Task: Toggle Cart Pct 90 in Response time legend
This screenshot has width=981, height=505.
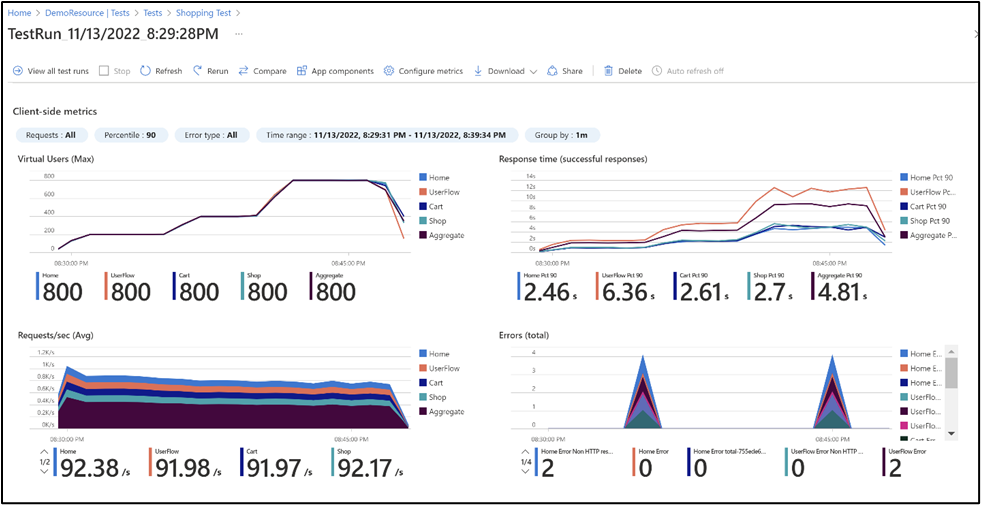Action: (923, 207)
